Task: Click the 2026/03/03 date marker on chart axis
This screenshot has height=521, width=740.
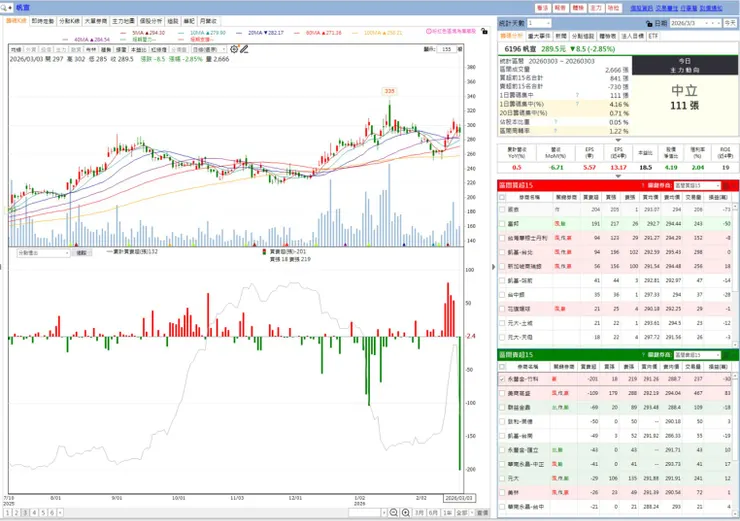Action: point(459,498)
